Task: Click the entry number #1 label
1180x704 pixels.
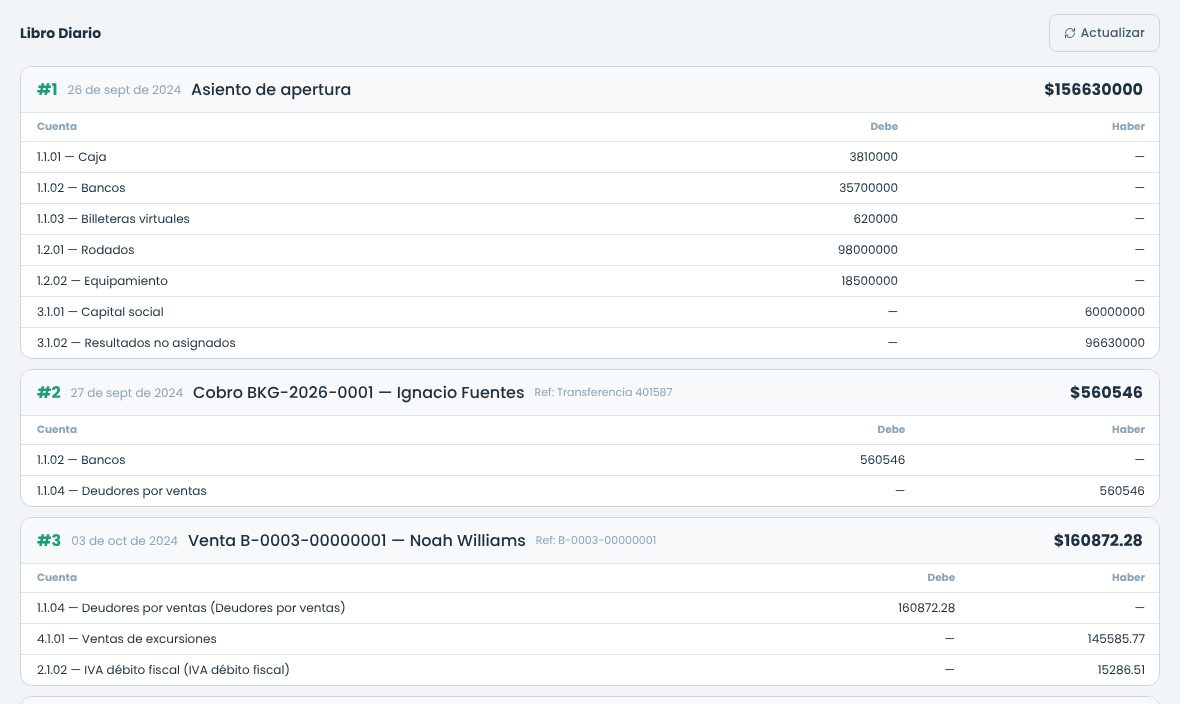Action: (x=47, y=90)
